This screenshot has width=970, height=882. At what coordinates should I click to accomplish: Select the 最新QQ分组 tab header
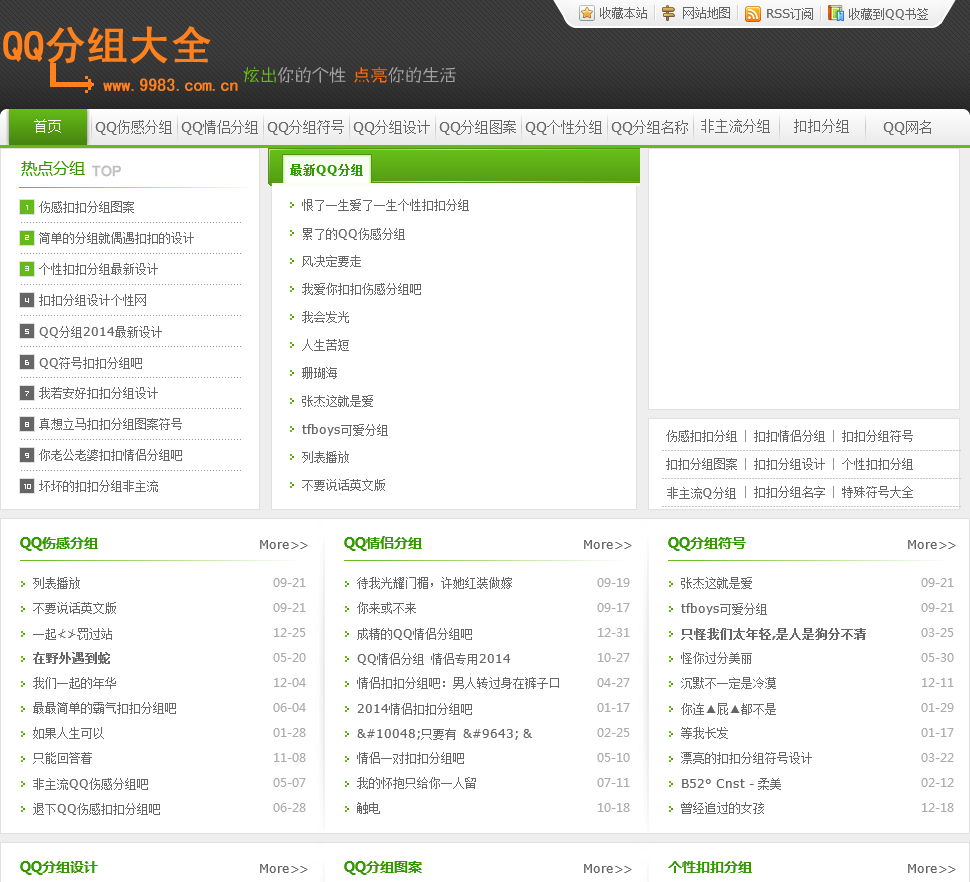327,170
